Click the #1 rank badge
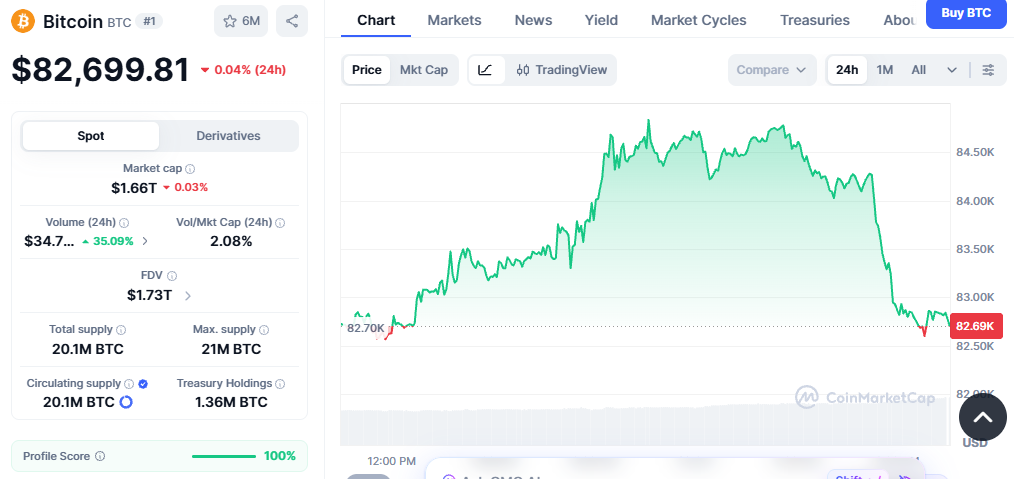This screenshot has width=1014, height=479. click(x=149, y=21)
